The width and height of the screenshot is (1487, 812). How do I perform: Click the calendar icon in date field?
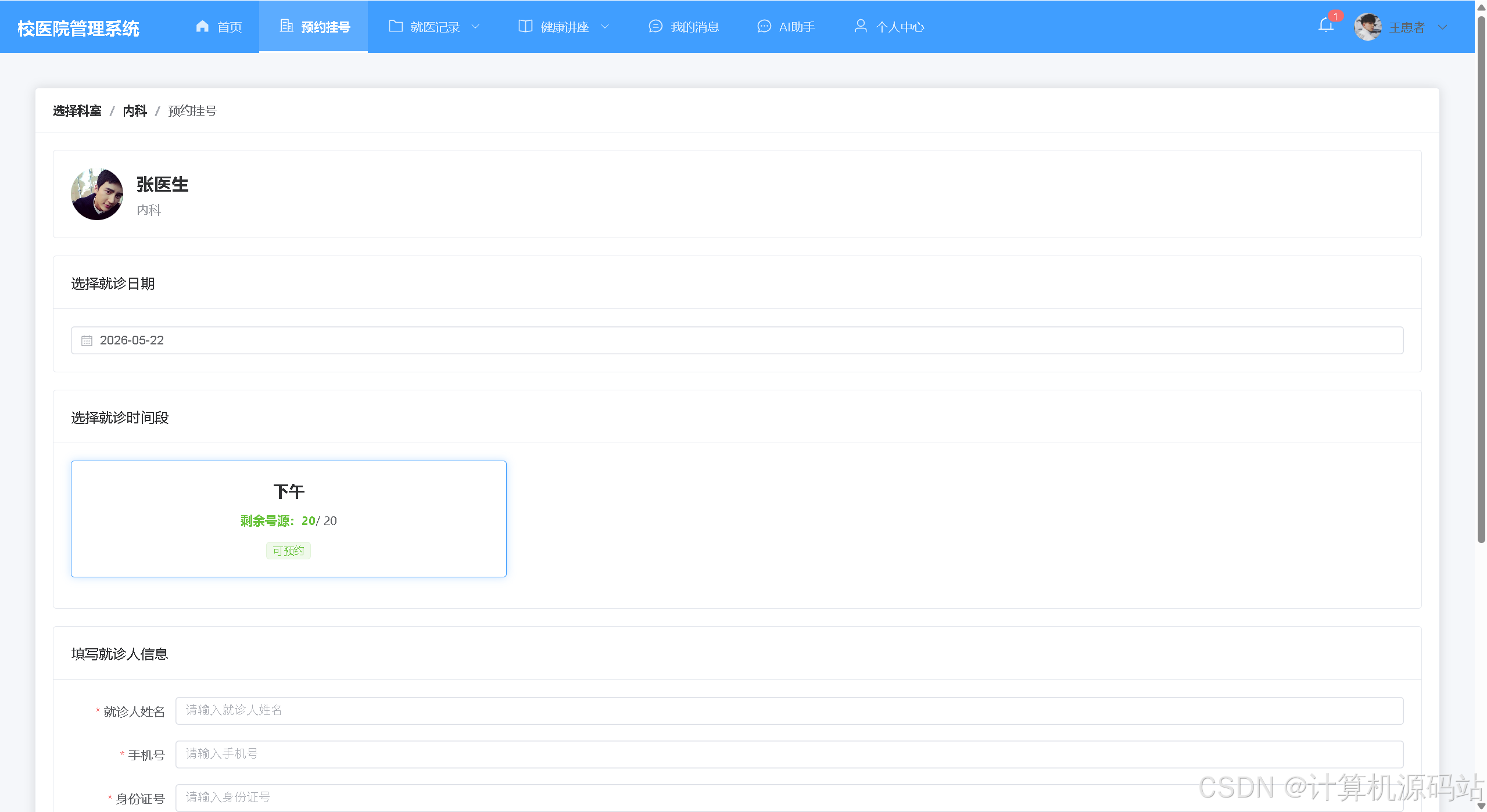pyautogui.click(x=87, y=340)
